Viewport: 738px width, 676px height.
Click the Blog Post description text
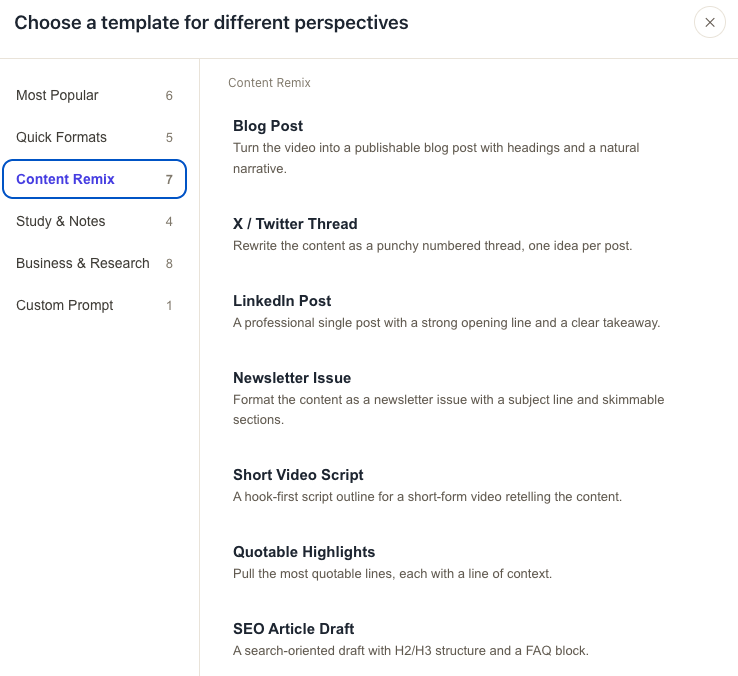coord(436,158)
